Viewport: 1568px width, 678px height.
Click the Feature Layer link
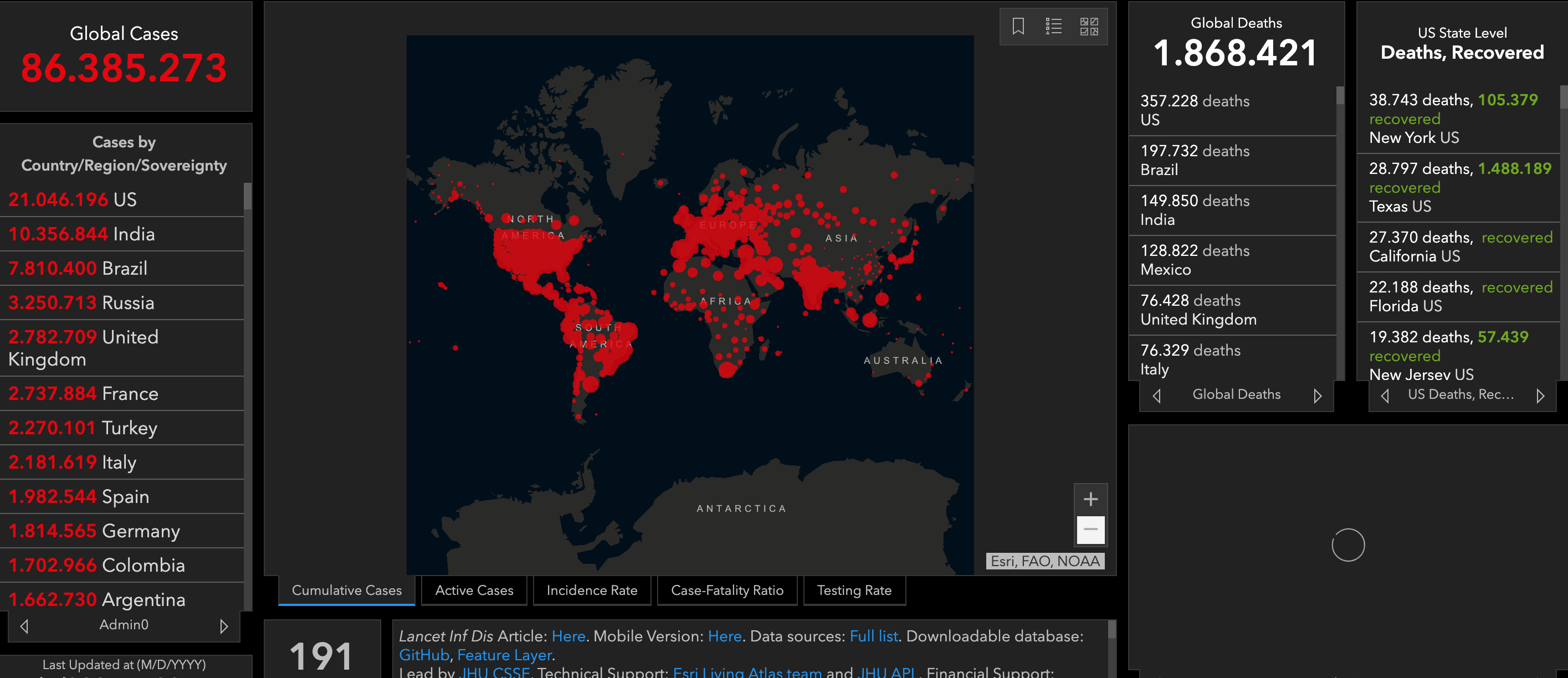pyautogui.click(x=504, y=655)
